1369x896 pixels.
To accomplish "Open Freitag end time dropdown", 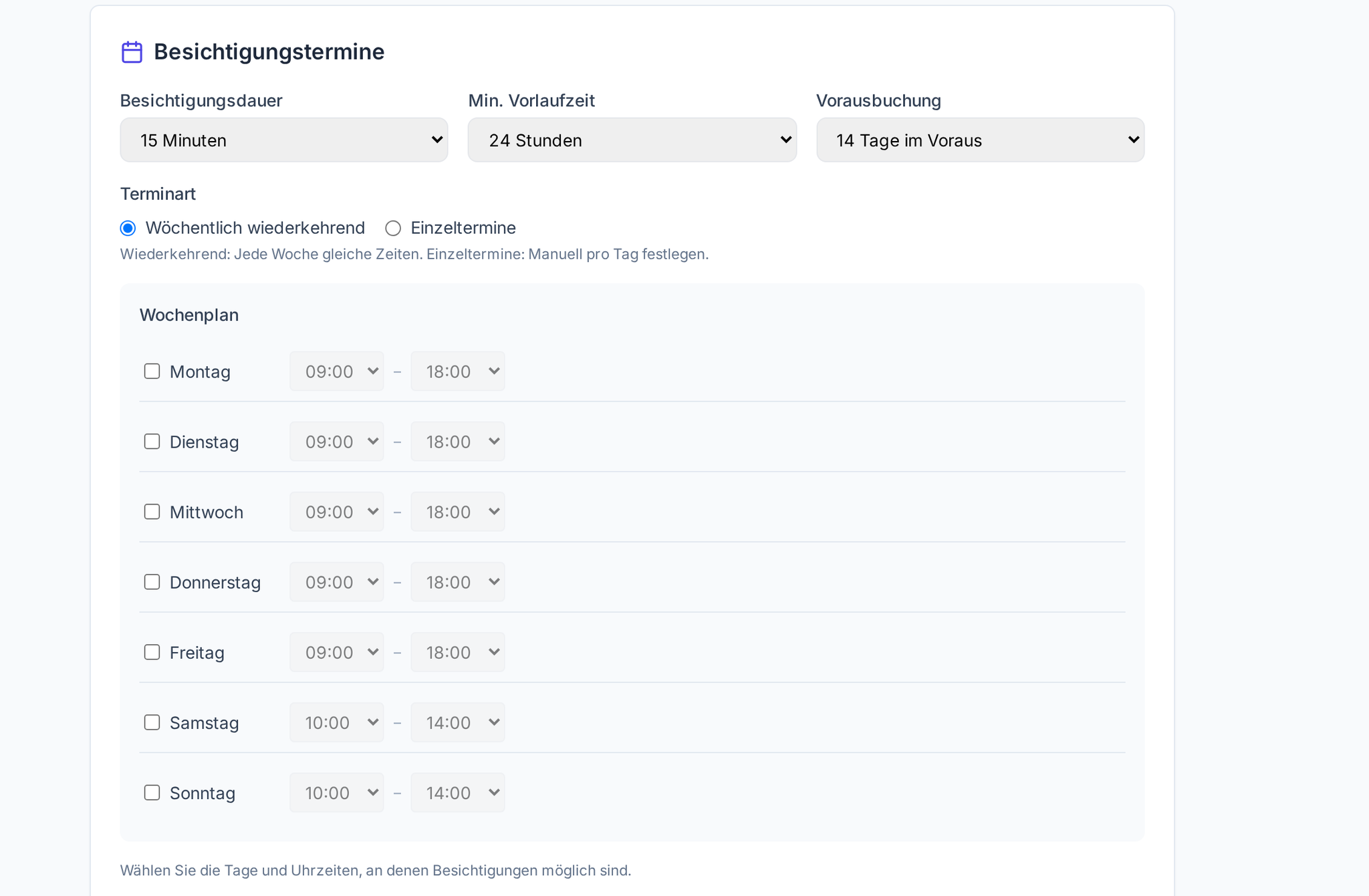I will pyautogui.click(x=458, y=652).
